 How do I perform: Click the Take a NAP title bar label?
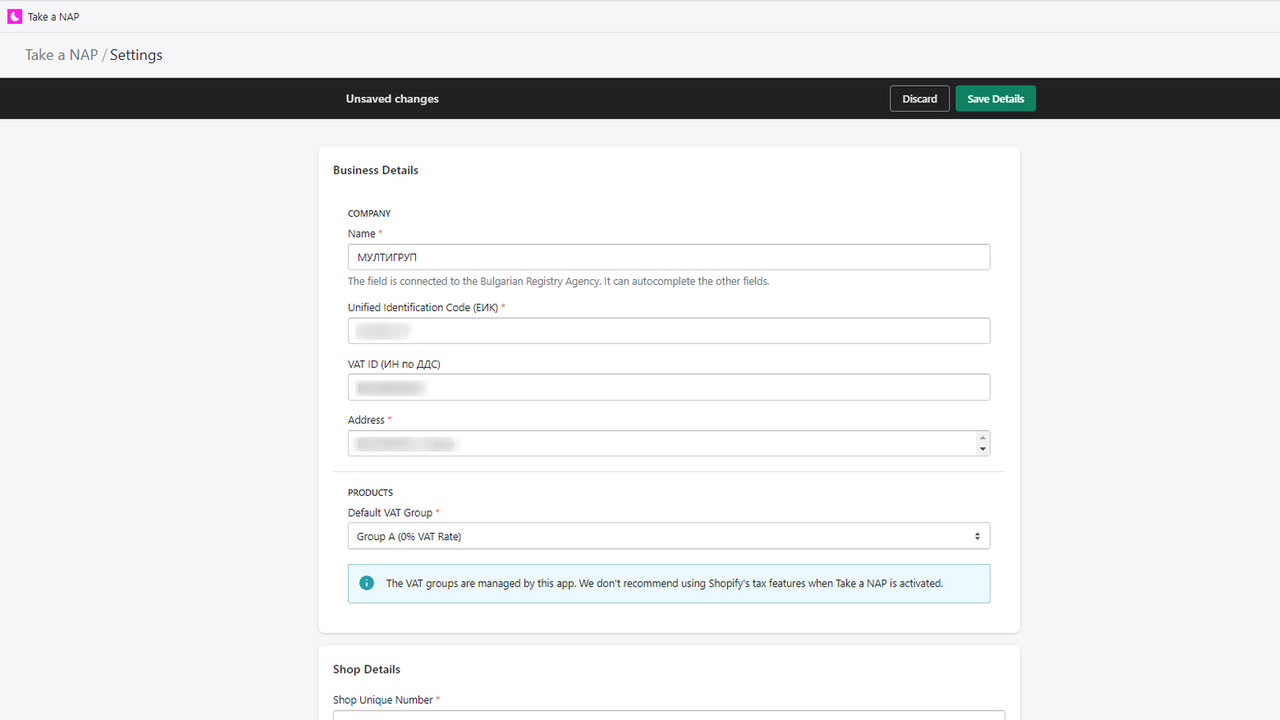point(53,16)
